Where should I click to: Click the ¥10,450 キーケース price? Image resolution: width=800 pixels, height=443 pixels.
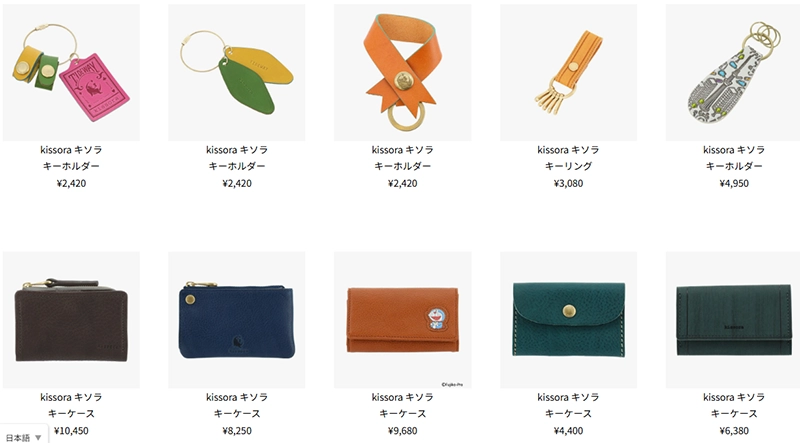[71, 430]
